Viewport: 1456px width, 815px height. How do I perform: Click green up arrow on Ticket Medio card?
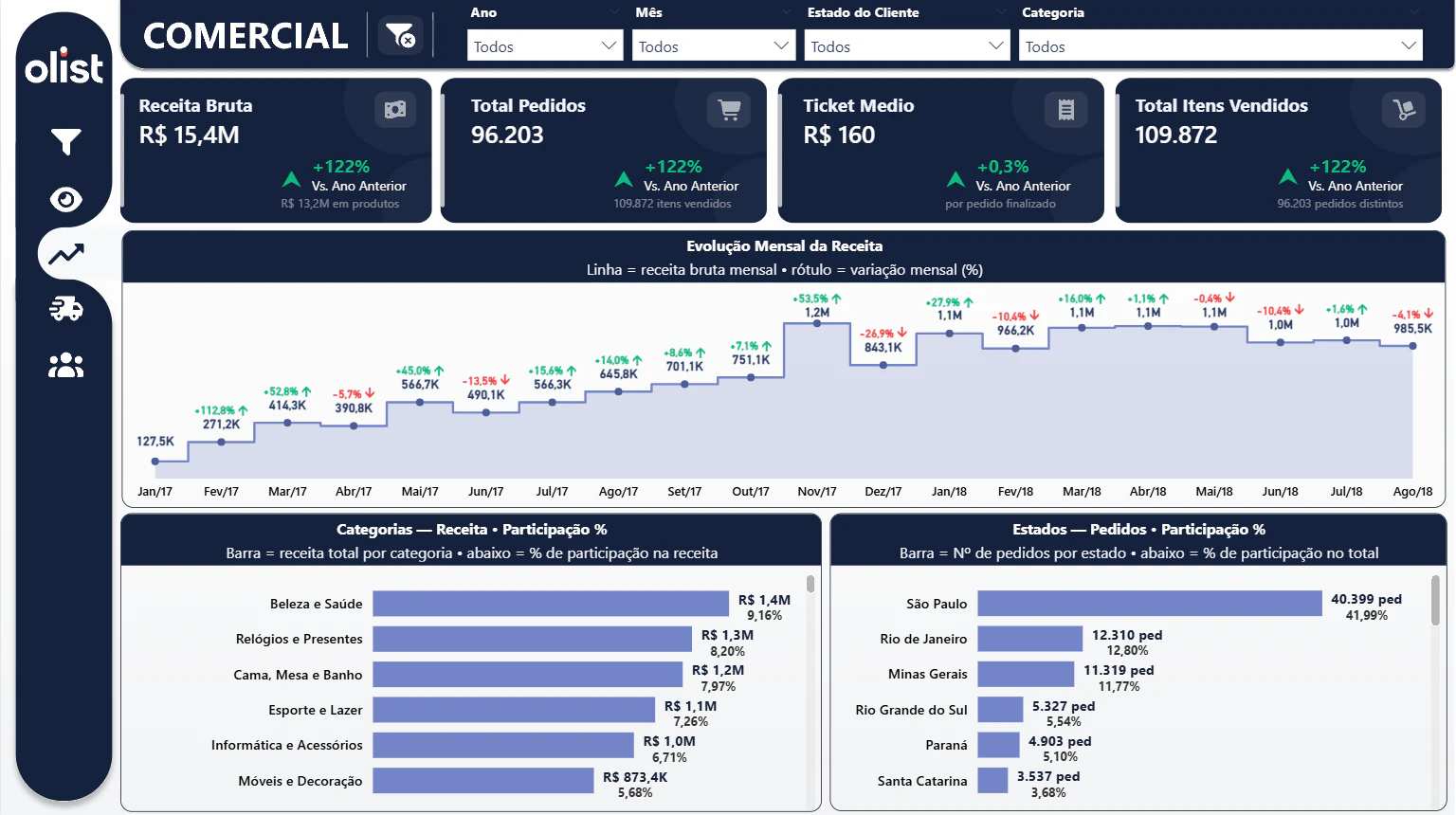click(x=955, y=178)
